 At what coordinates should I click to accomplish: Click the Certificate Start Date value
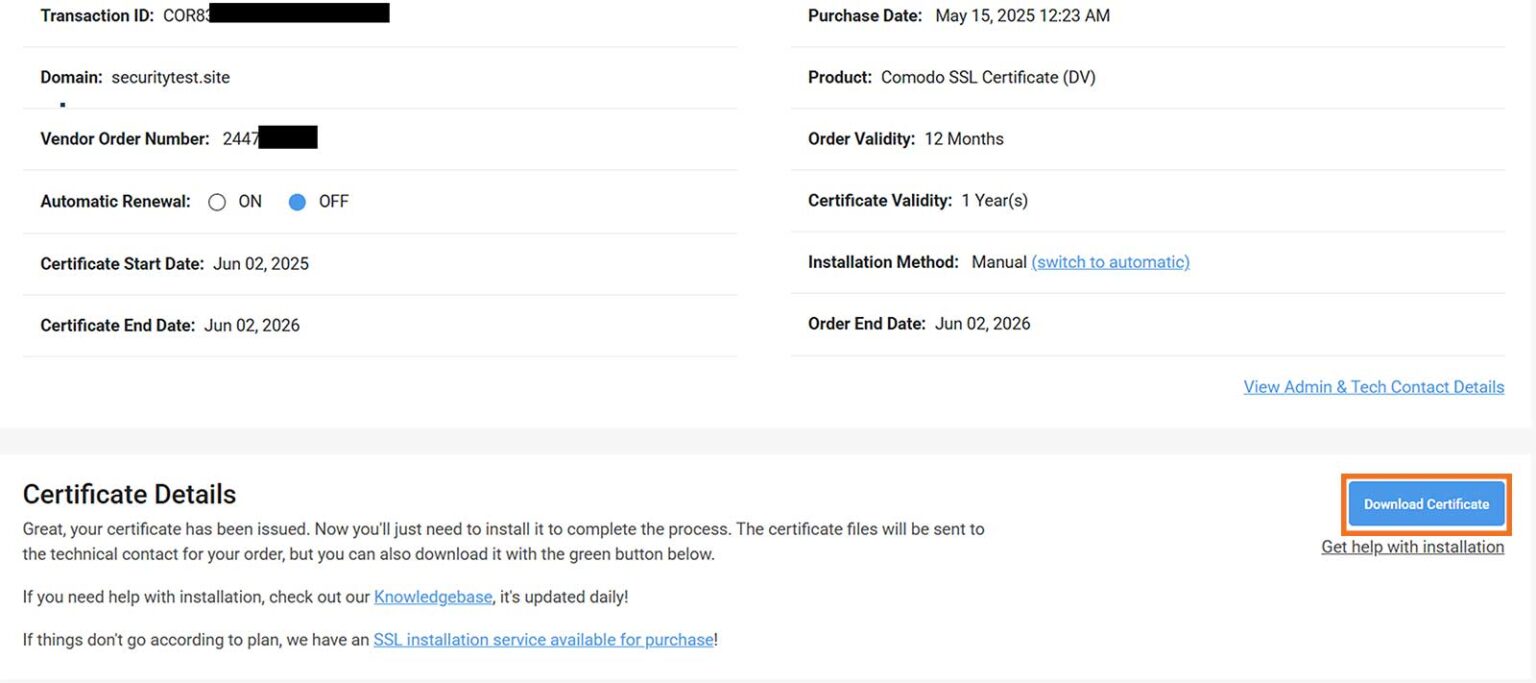[x=261, y=264]
